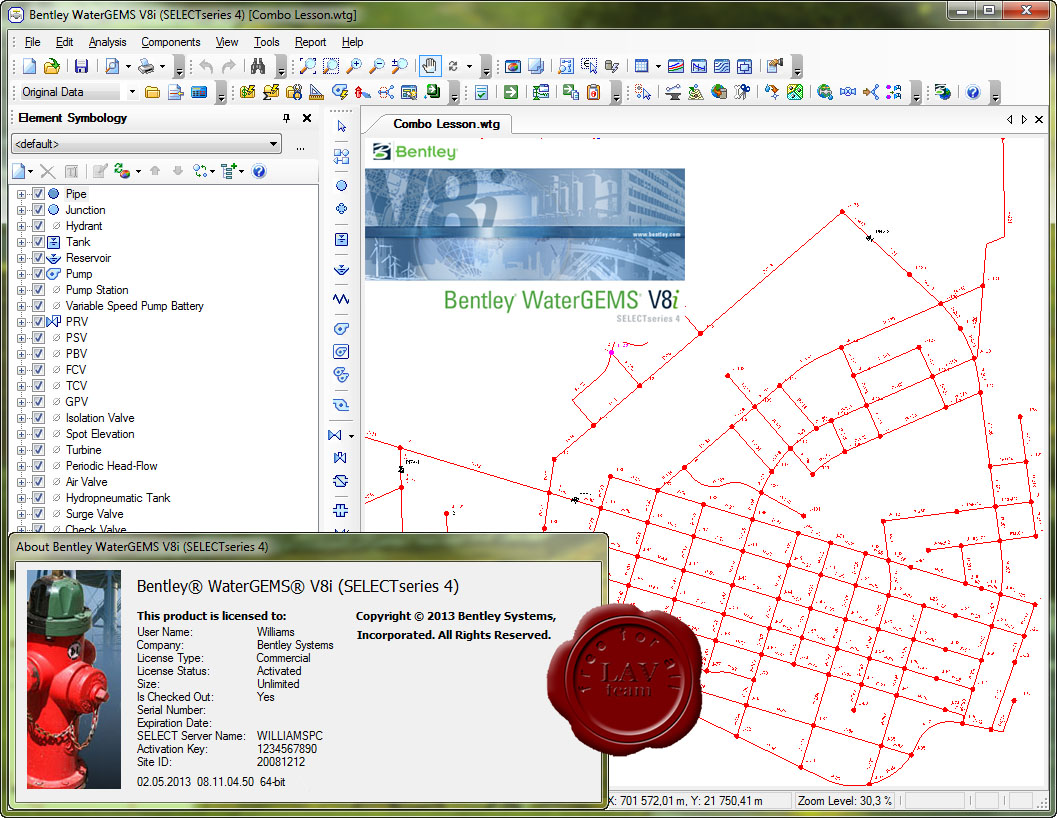The image size is (1057, 818).
Task: Click the Open folder toolbar icon
Action: (x=52, y=66)
